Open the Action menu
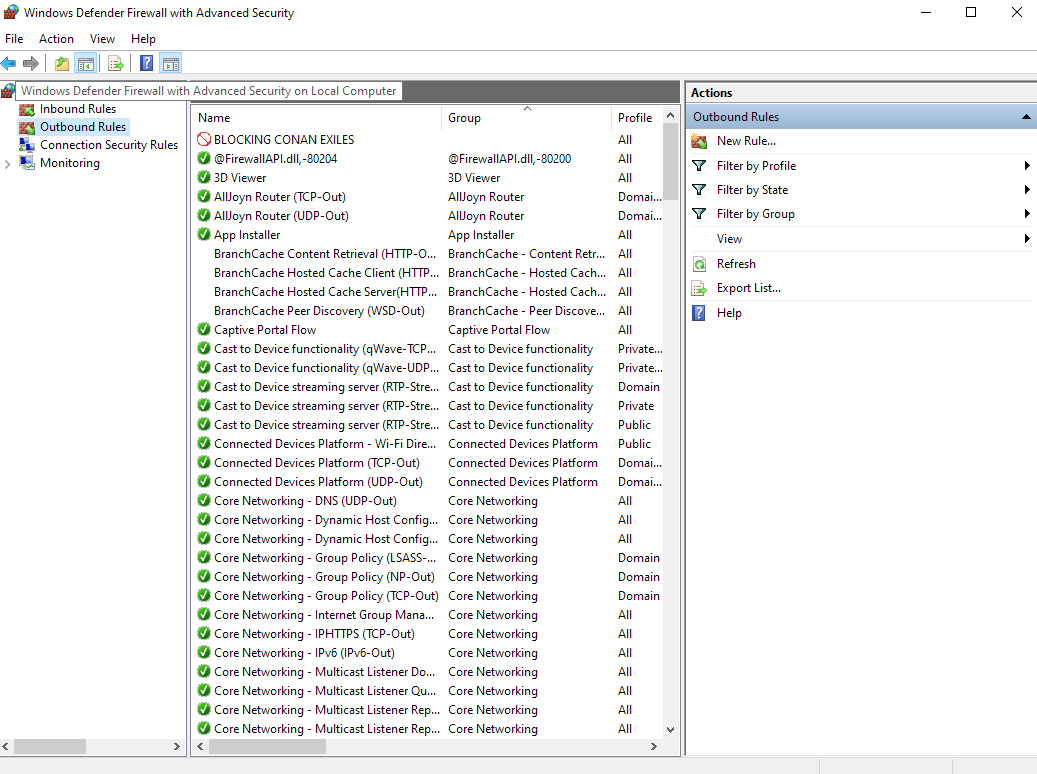This screenshot has height=774, width=1037. coord(56,39)
